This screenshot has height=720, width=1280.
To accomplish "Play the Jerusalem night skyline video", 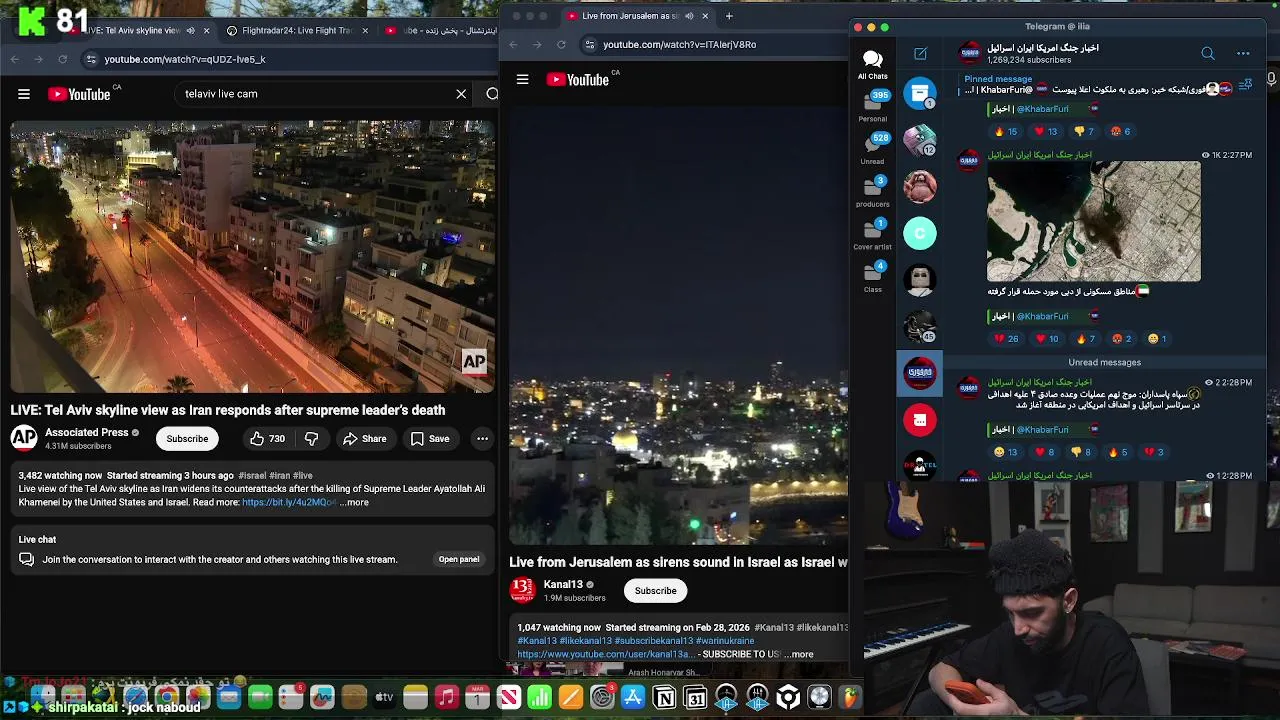I will pyautogui.click(x=679, y=325).
